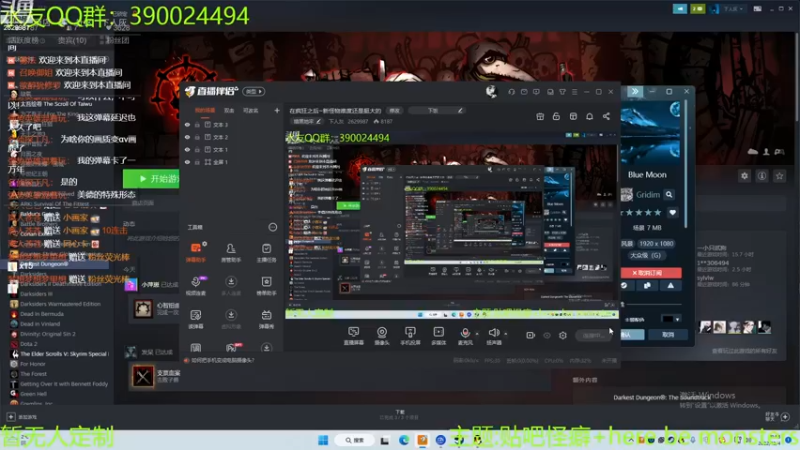Open the hamburger menu in streaming app title bar

[574, 92]
